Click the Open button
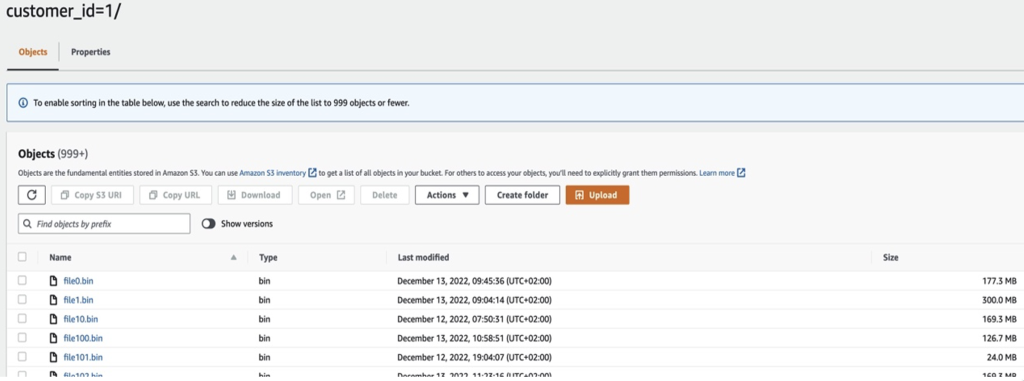Image resolution: width=1024 pixels, height=381 pixels. 327,195
